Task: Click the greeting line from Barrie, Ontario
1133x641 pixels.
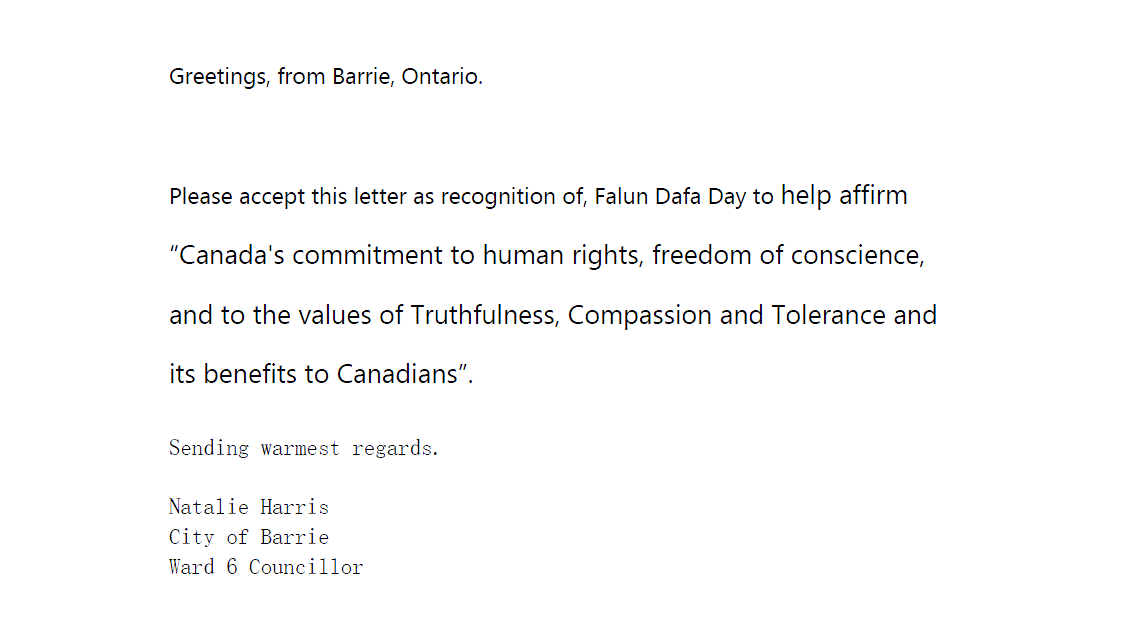Action: tap(326, 77)
